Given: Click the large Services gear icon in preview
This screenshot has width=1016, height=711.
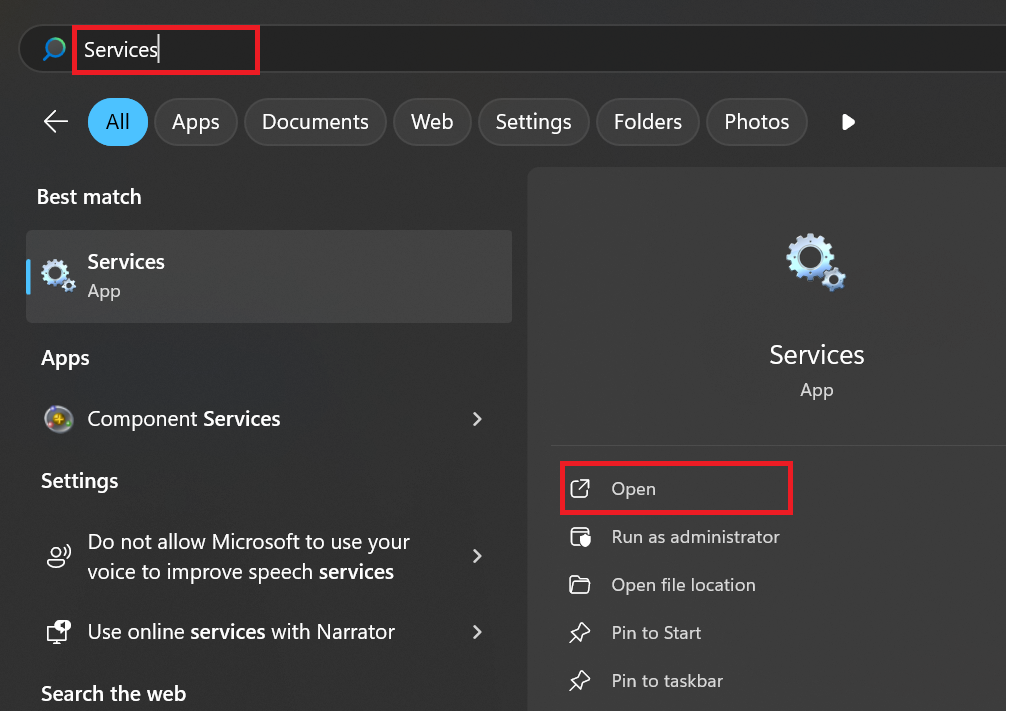Looking at the screenshot, I should [x=816, y=262].
